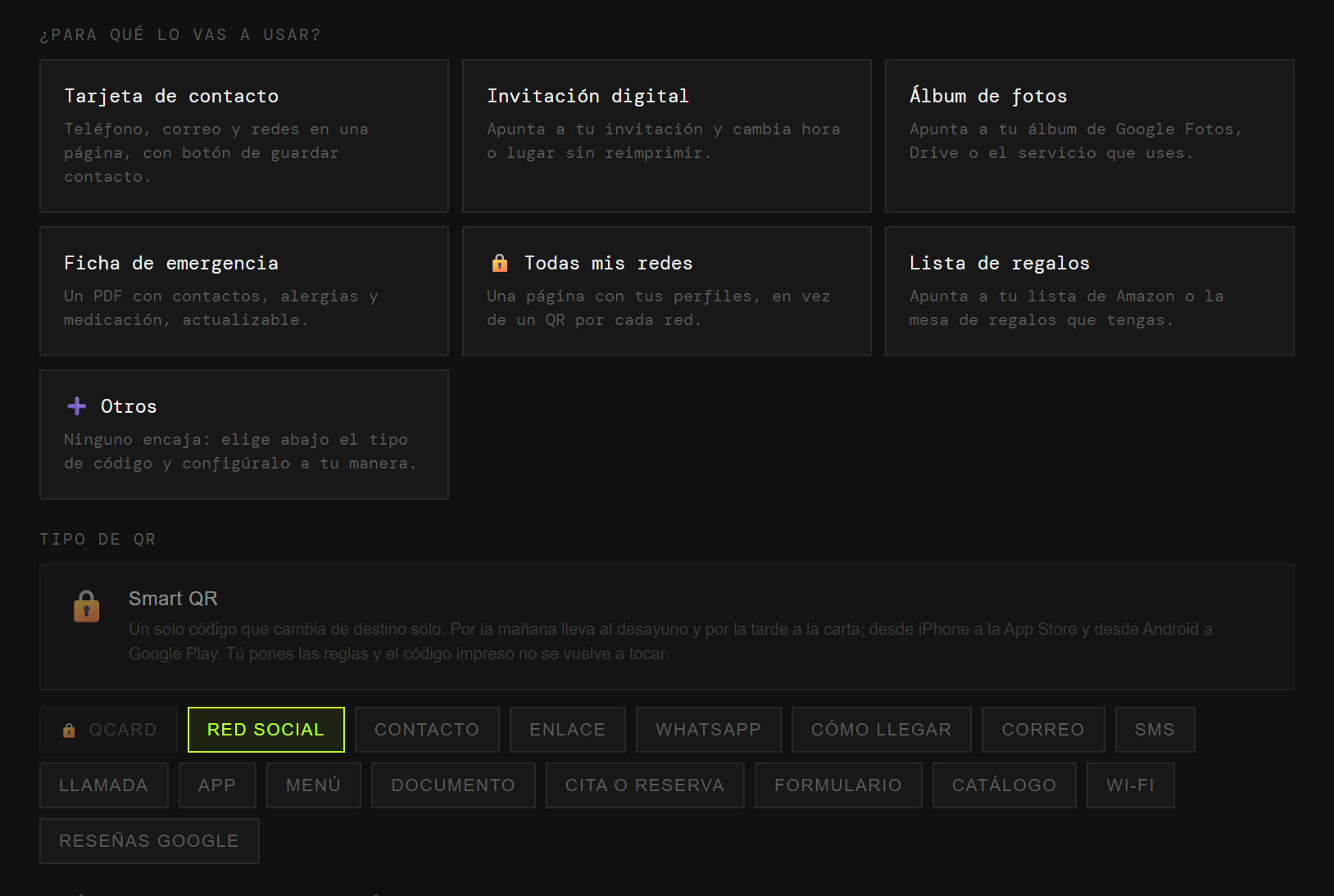Image resolution: width=1334 pixels, height=896 pixels.
Task: Click the QCARD label text
Action: pyautogui.click(x=123, y=730)
